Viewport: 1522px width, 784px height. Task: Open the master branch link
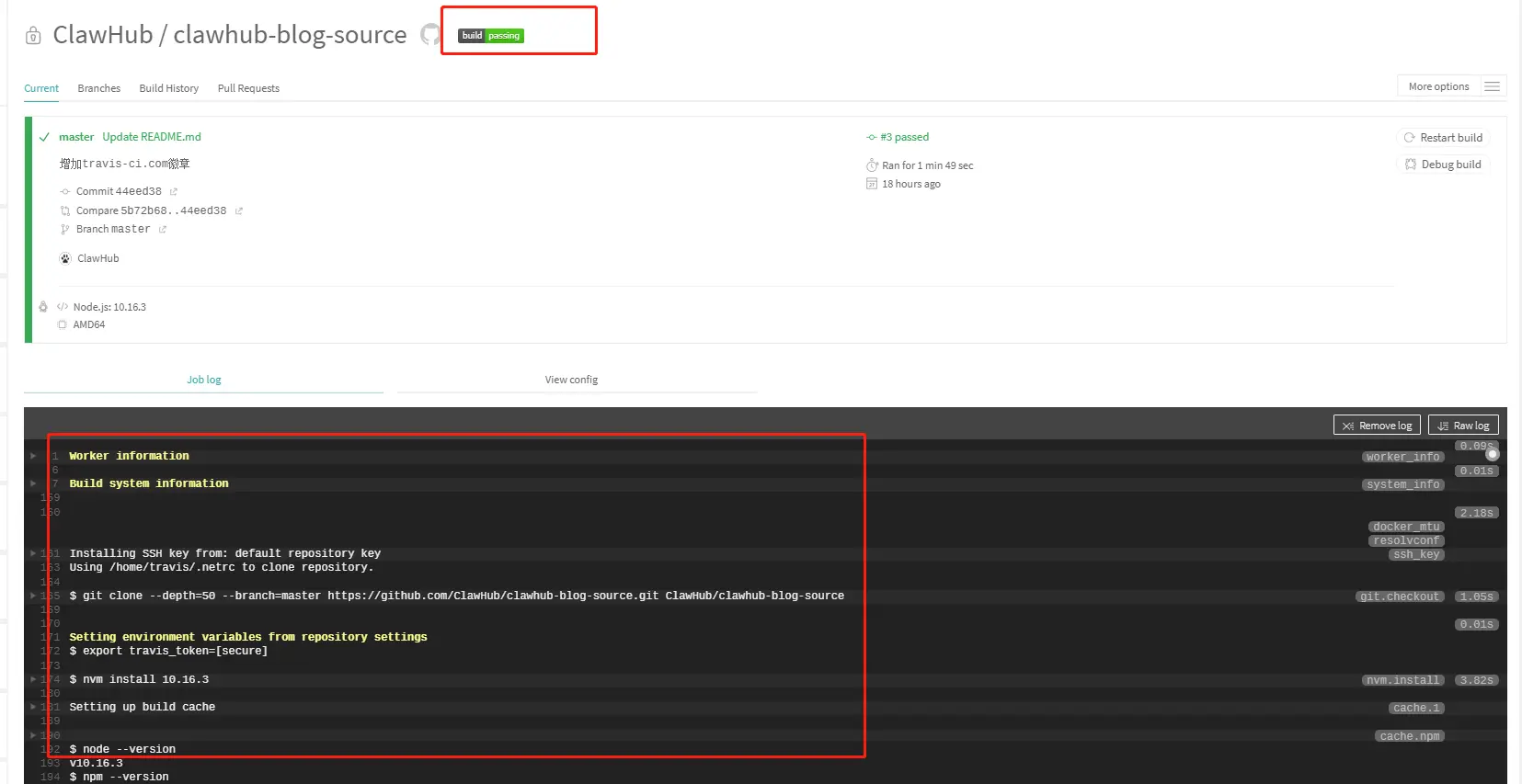76,137
